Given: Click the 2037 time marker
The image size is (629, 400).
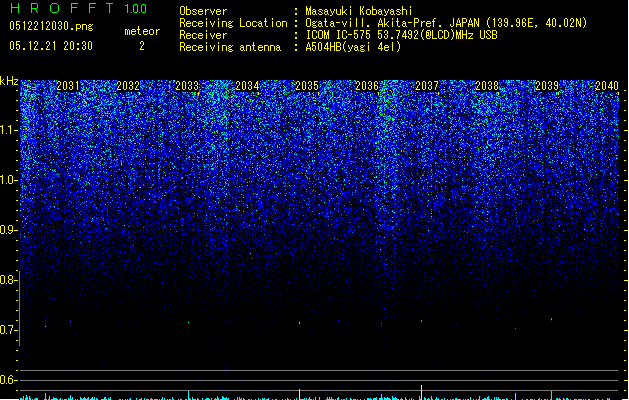Looking at the screenshot, I should (x=427, y=86).
